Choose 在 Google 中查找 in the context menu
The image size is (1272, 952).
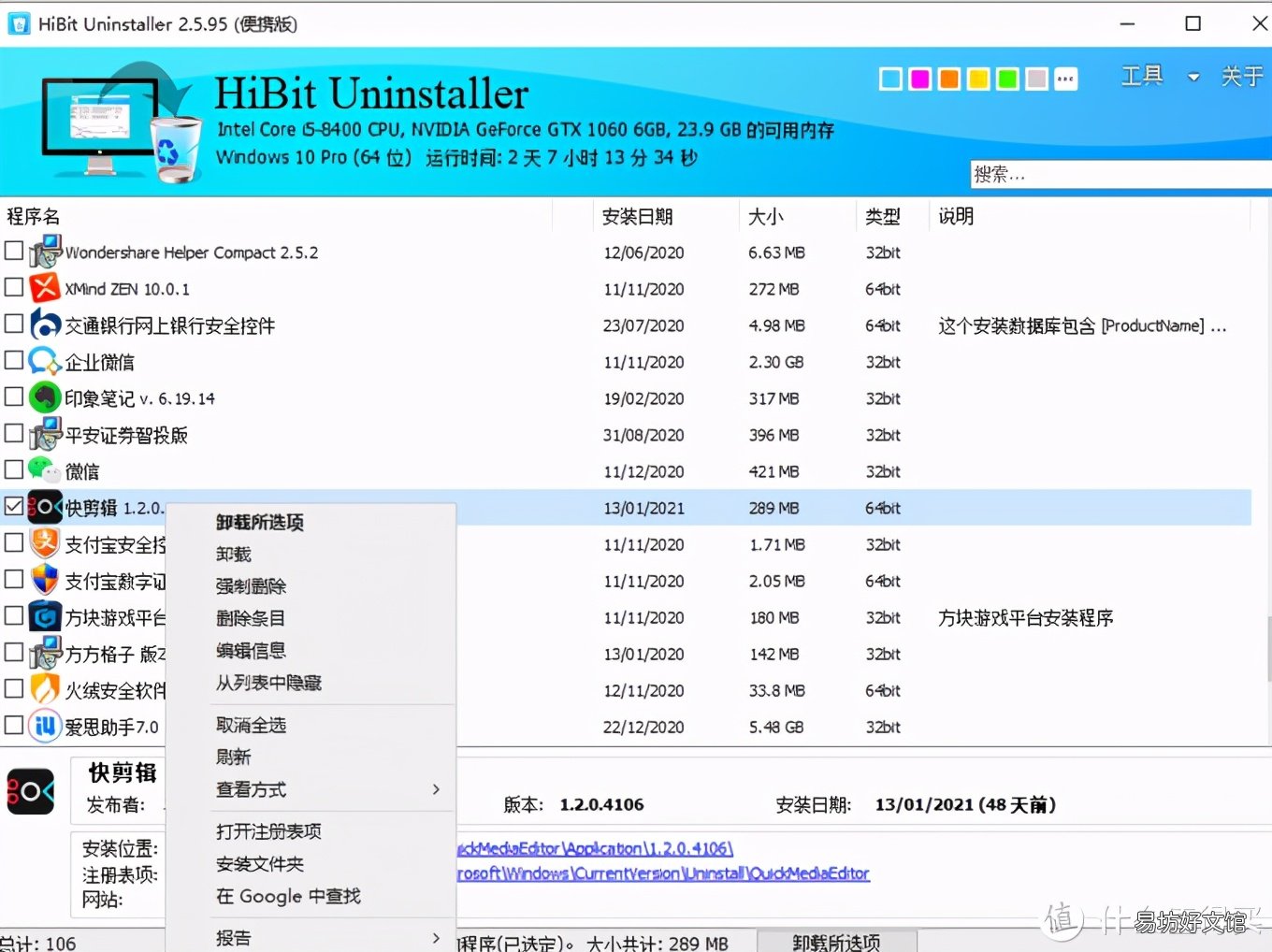(x=288, y=896)
